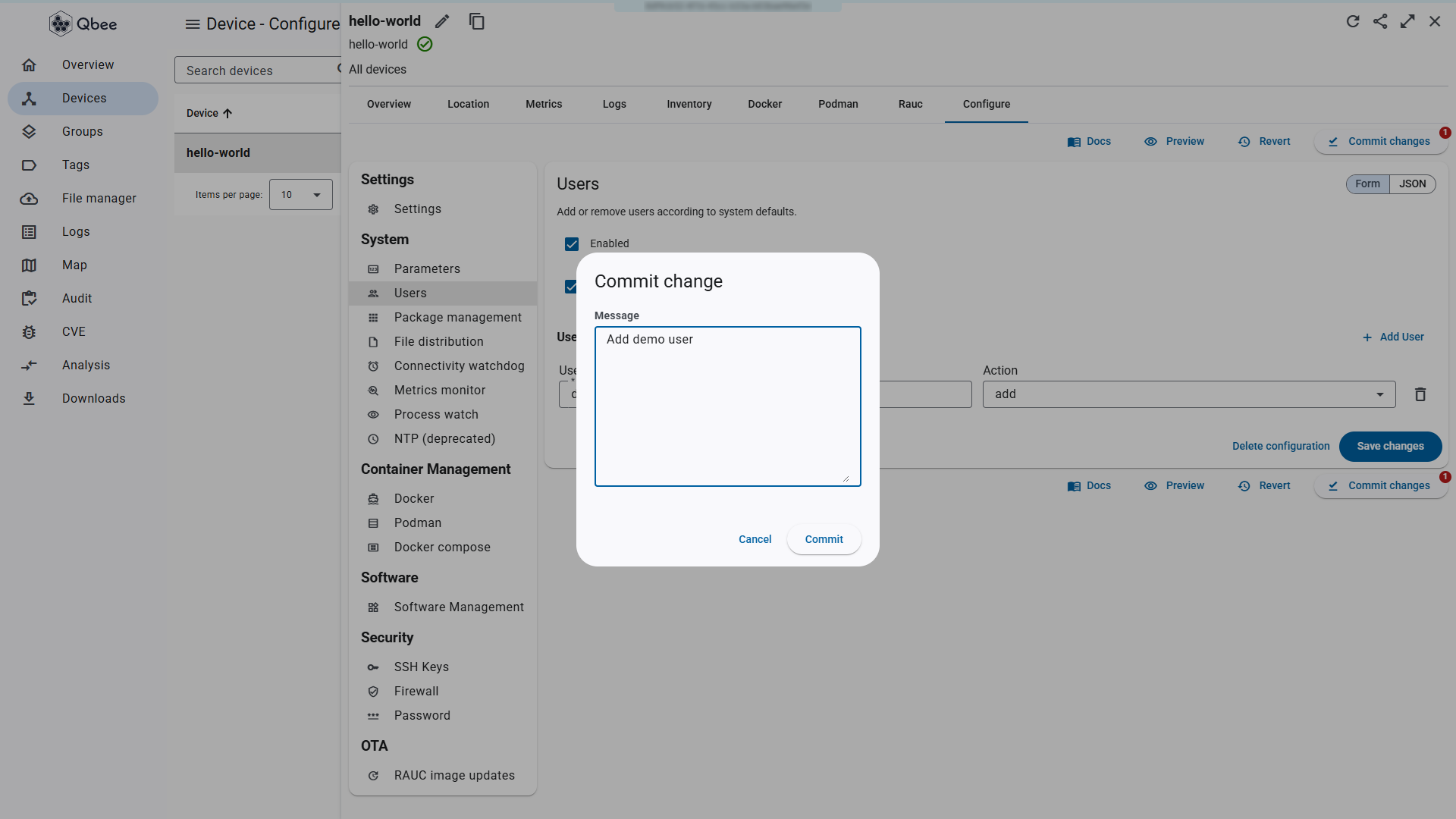Open the Podman tab
Image resolution: width=1456 pixels, height=819 pixels.
coord(839,105)
